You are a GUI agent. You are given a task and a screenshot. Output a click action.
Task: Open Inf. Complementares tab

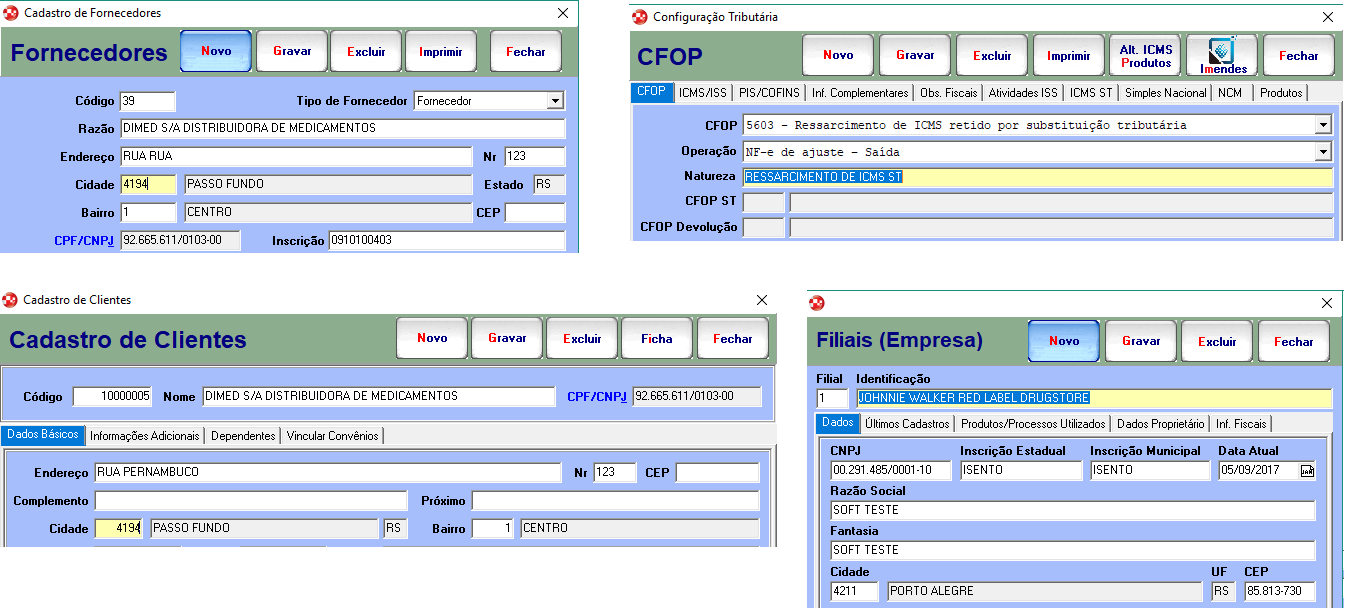860,93
